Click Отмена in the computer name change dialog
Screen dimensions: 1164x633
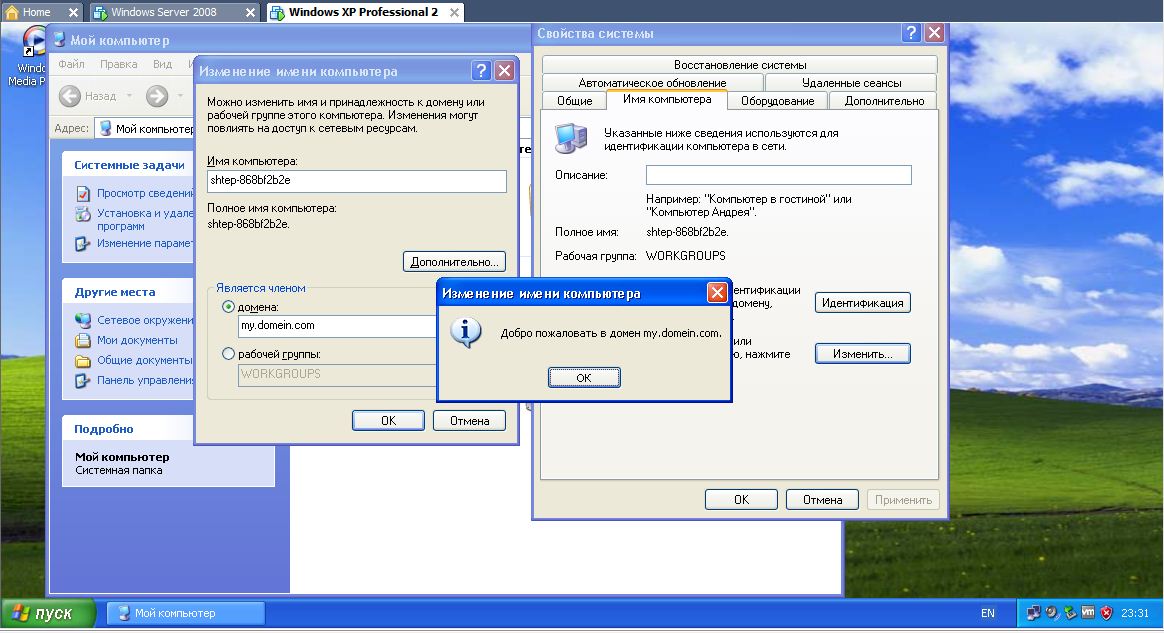click(469, 421)
